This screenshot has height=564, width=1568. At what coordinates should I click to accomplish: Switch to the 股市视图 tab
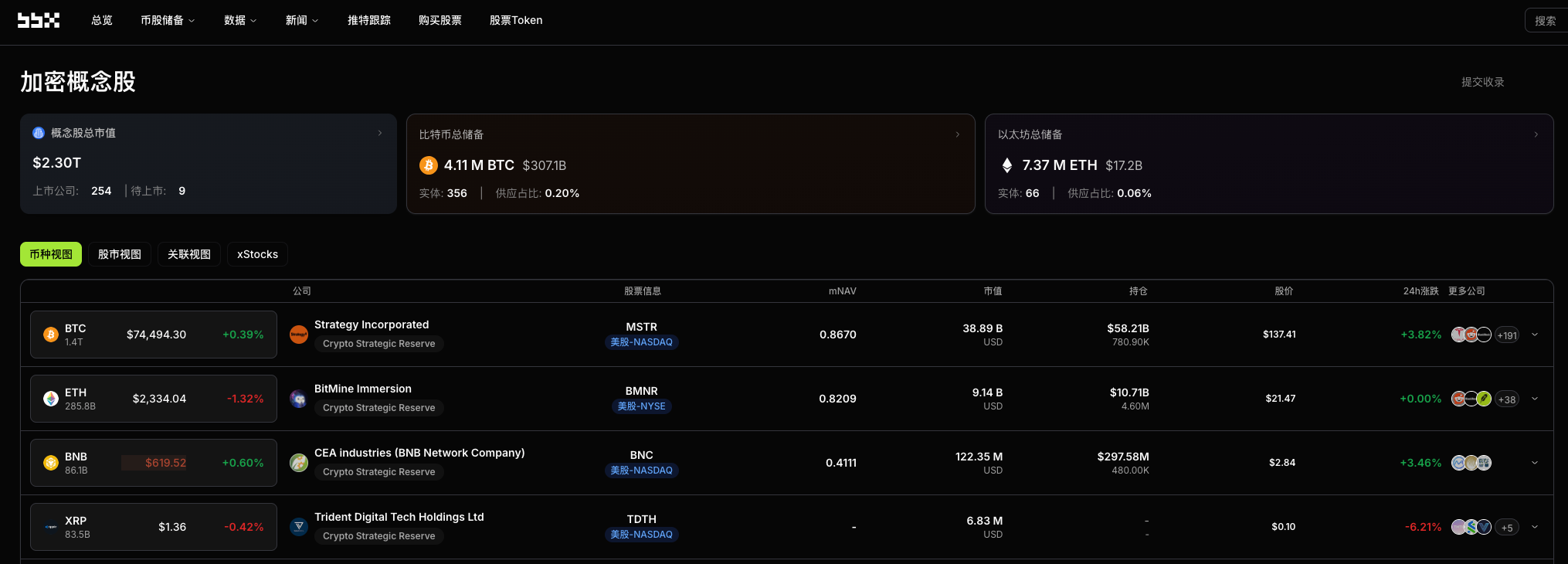click(x=120, y=254)
